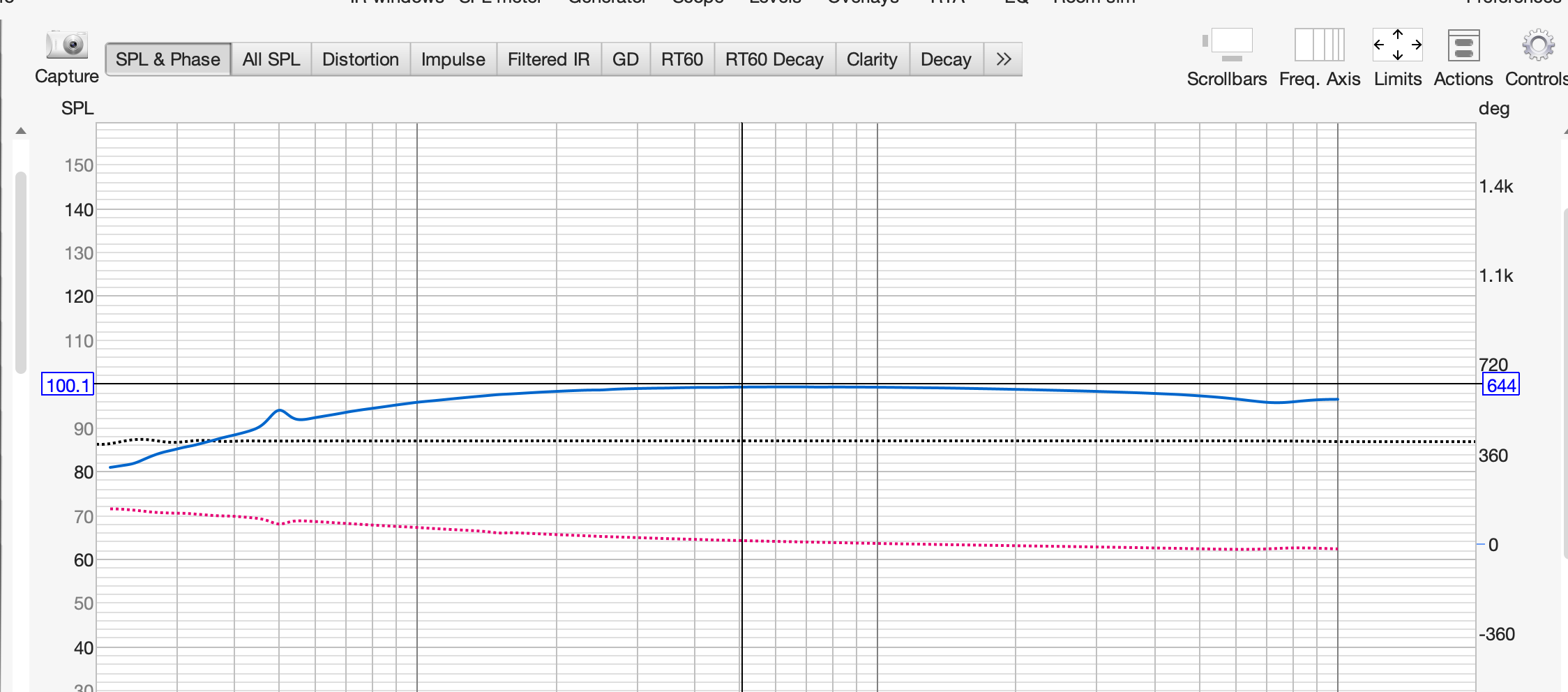Go to the Impulse tab

(x=453, y=59)
